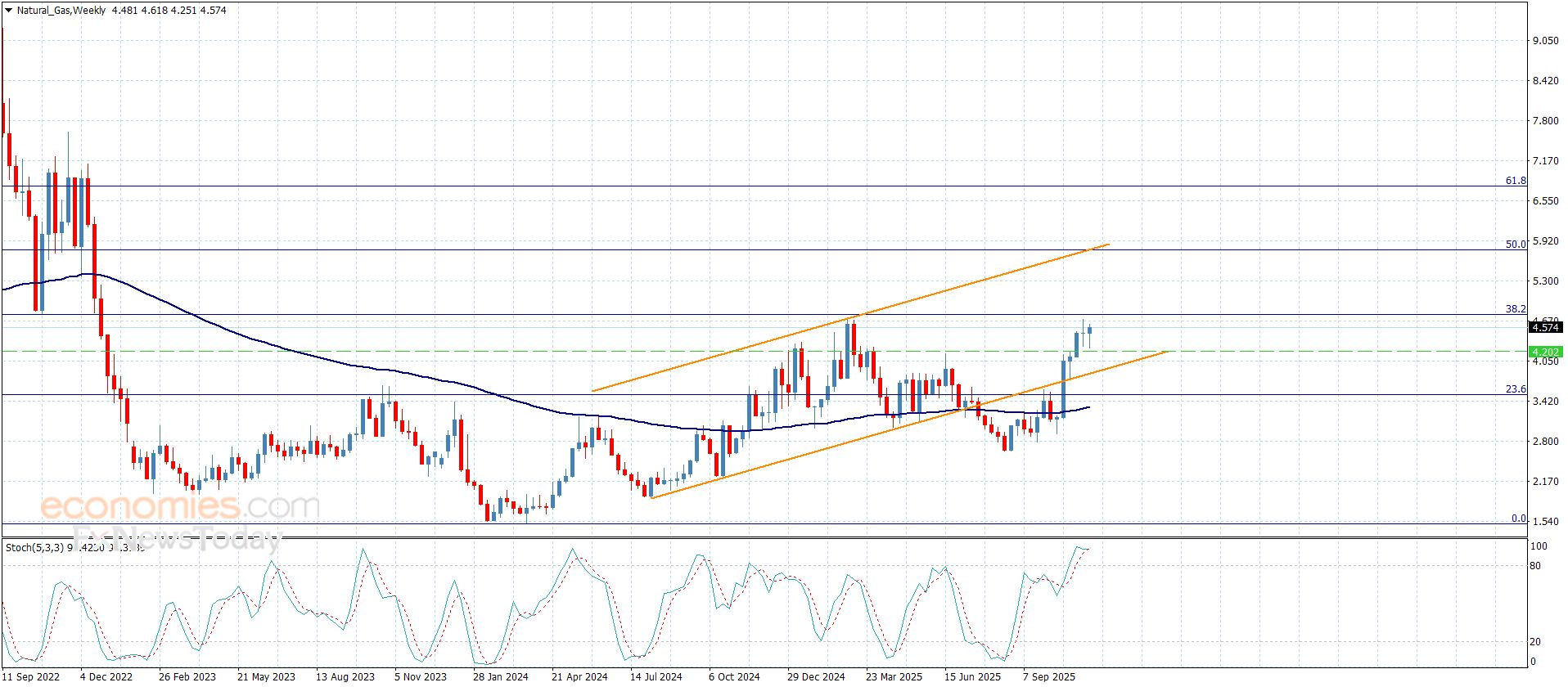Click the 50.0 Fibonacci level label
This screenshot has width=1568, height=687.
1516,244
